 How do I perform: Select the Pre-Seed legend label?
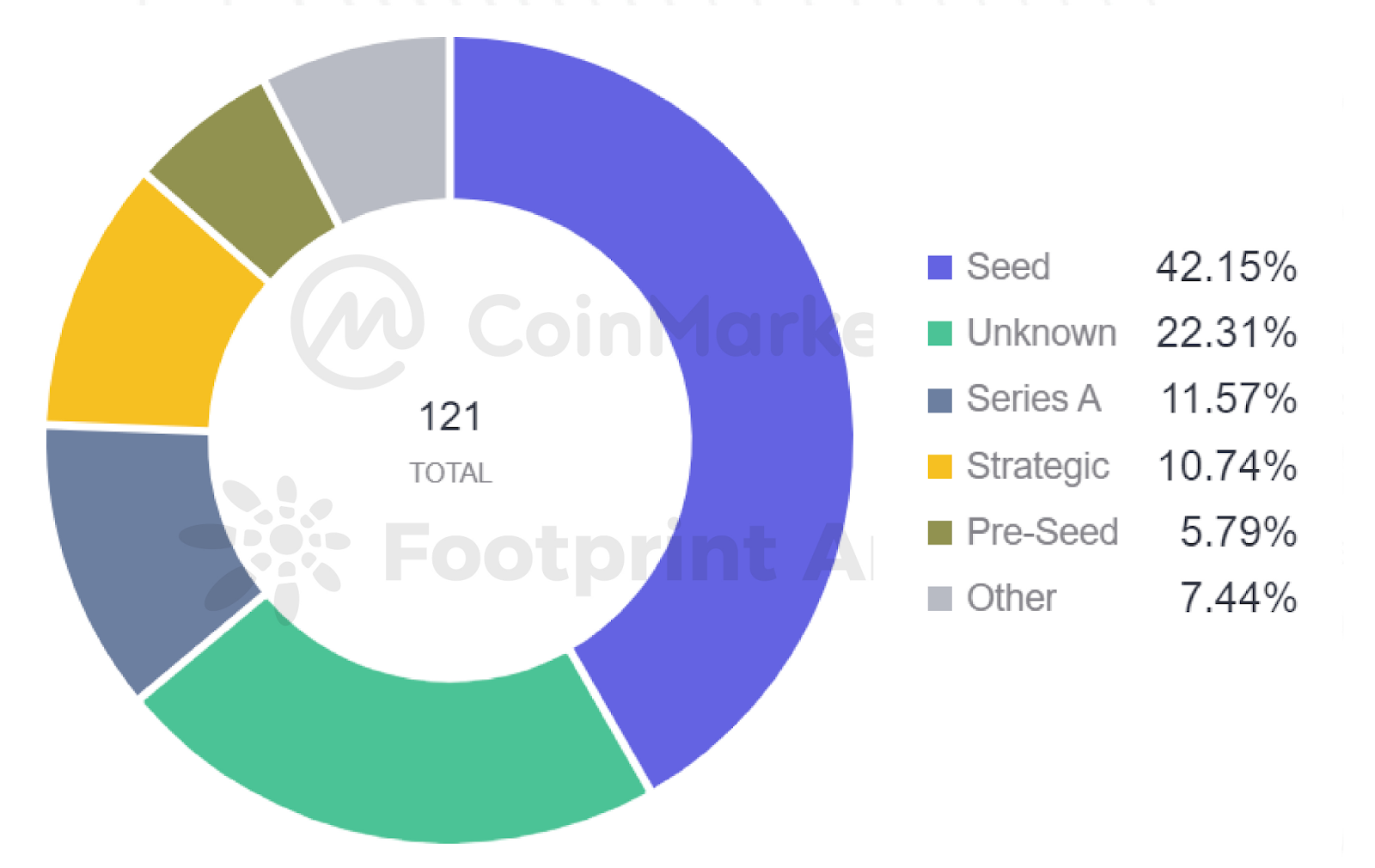1042,532
